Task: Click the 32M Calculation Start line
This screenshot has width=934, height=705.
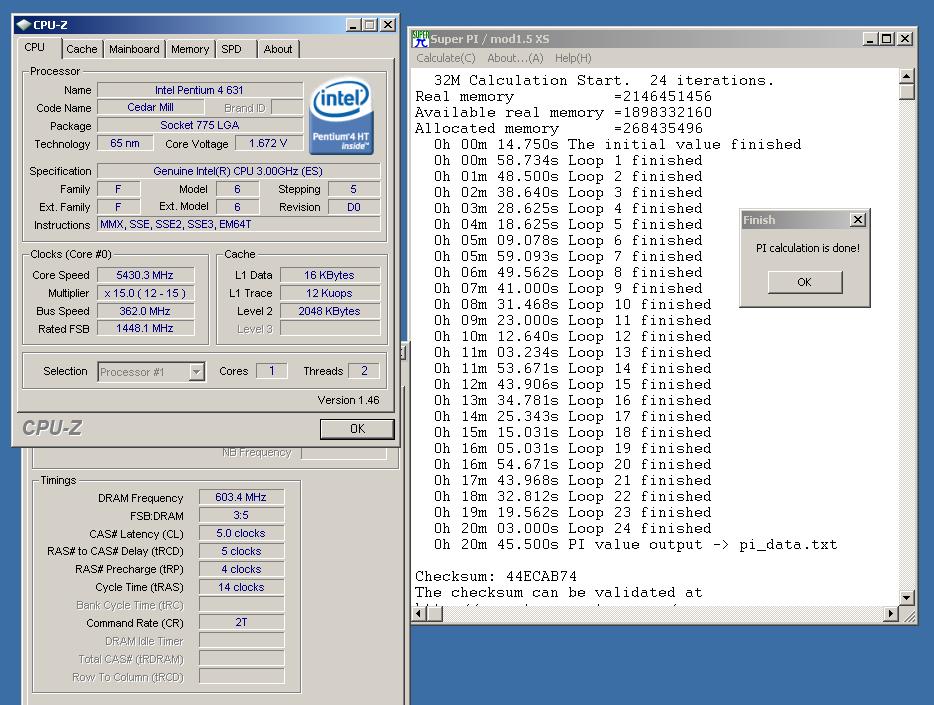Action: tap(604, 80)
